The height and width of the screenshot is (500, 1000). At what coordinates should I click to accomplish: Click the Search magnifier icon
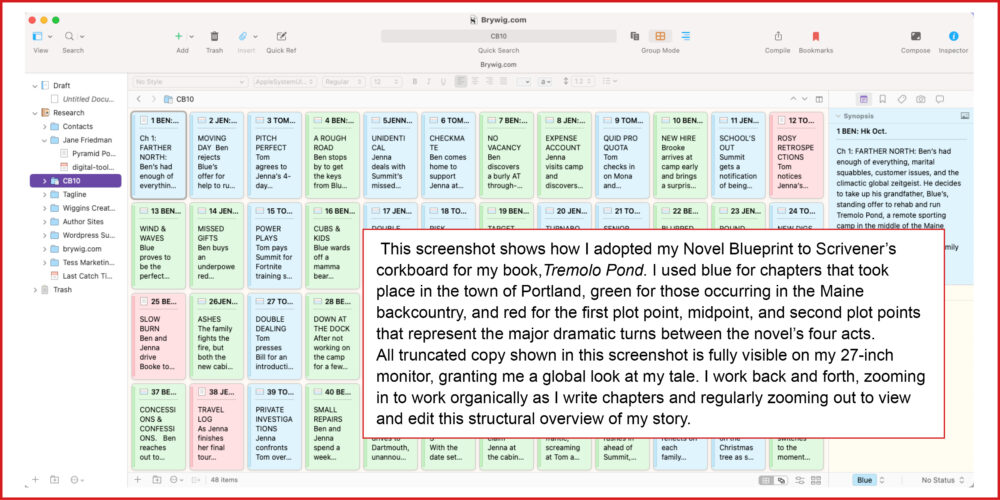pos(70,36)
